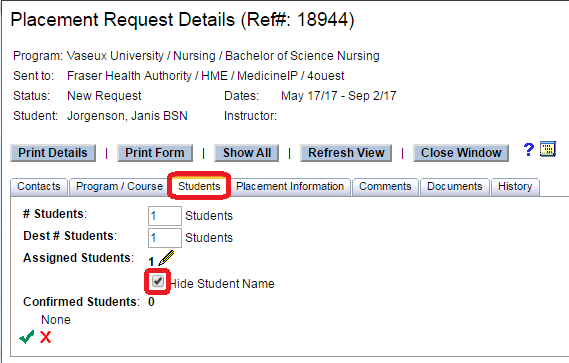Open the blue question mark help icon
Viewport: 569px width, 363px height.
(529, 150)
